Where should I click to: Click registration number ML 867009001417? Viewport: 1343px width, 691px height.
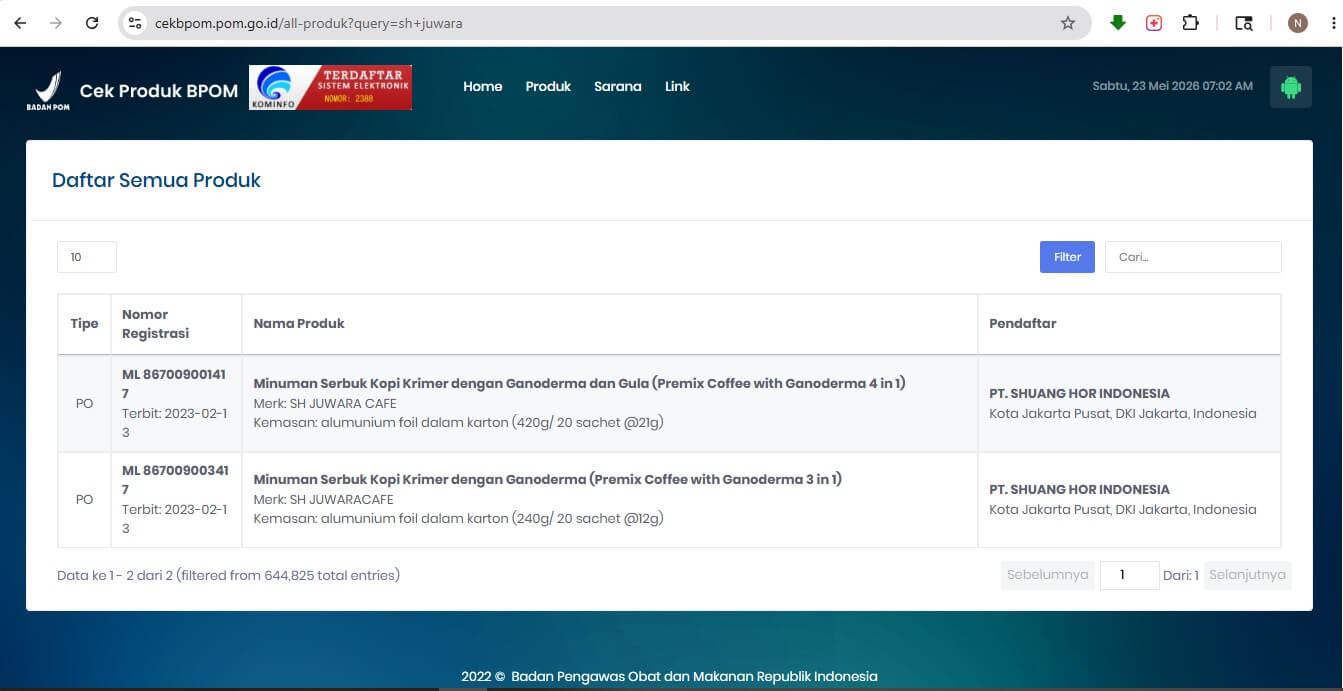pyautogui.click(x=174, y=384)
